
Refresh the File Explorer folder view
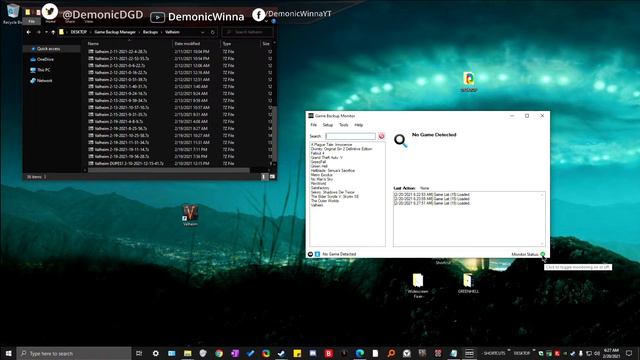213,32
